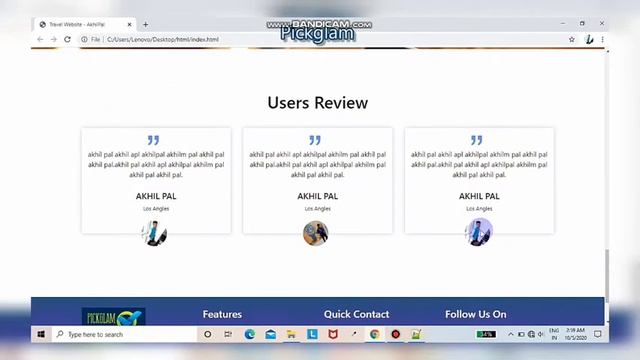Open Cortana circle on taskbar
The width and height of the screenshot is (640, 360).
click(207, 334)
